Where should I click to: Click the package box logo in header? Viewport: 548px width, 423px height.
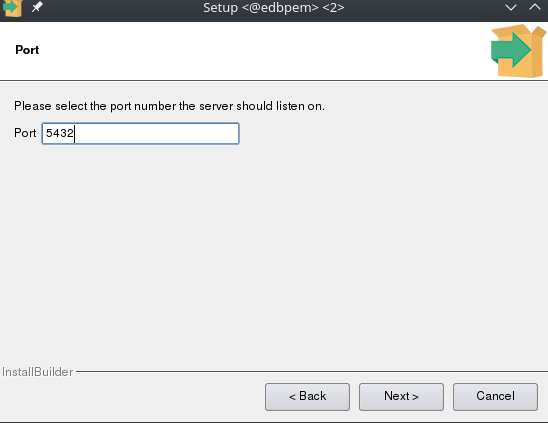click(519, 51)
